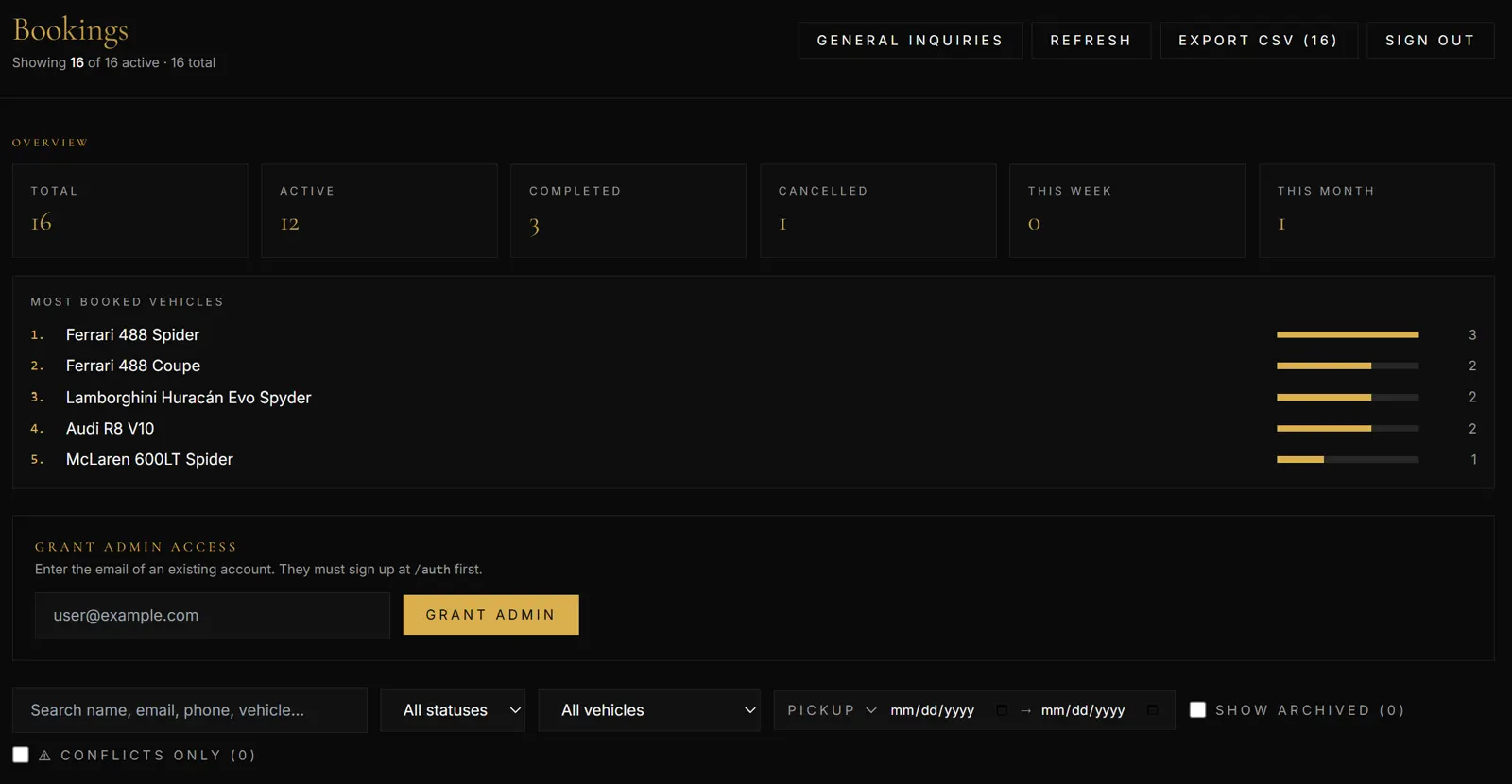
Task: Open the calendar picker for start date
Action: (1002, 710)
